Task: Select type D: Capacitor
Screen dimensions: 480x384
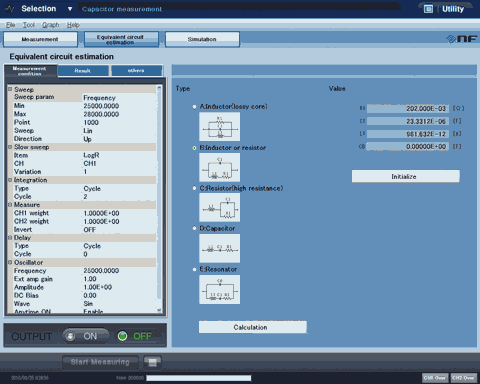Action: tap(194, 229)
